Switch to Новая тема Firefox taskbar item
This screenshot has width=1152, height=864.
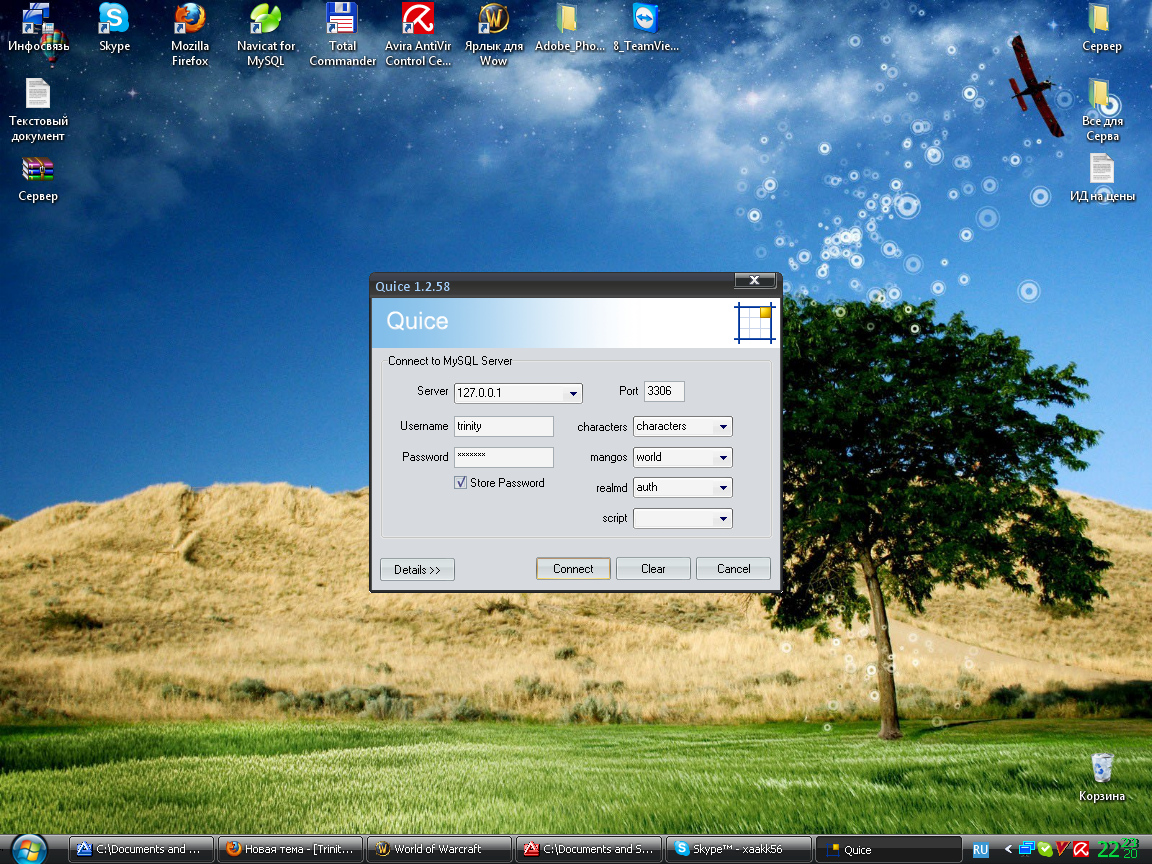click(x=291, y=849)
